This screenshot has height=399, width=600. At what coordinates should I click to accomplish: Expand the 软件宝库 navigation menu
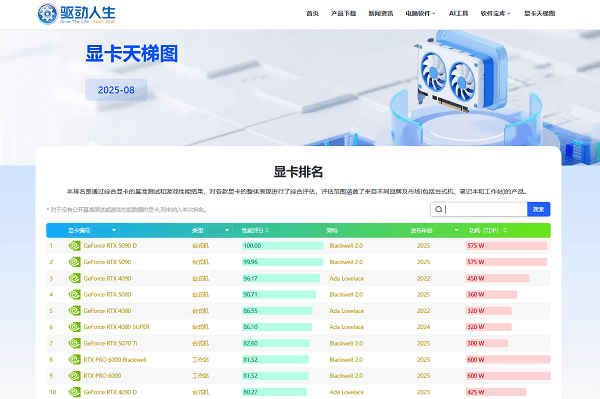click(x=496, y=13)
